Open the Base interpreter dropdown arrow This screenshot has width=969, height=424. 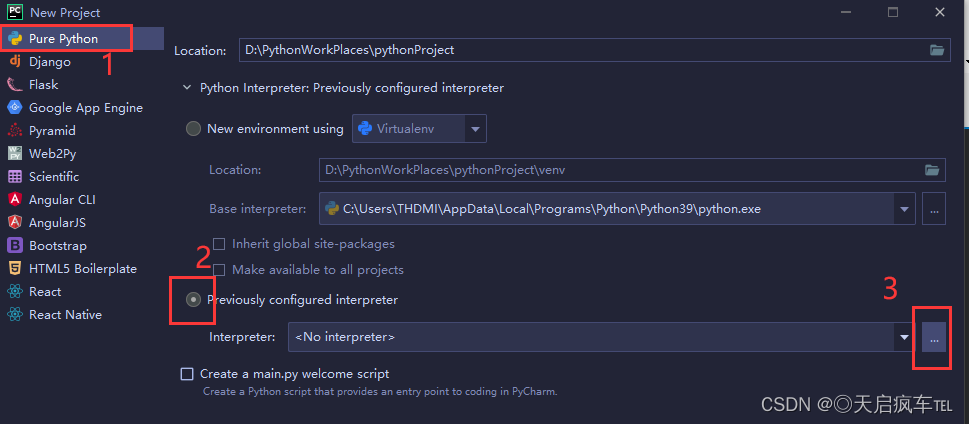905,209
